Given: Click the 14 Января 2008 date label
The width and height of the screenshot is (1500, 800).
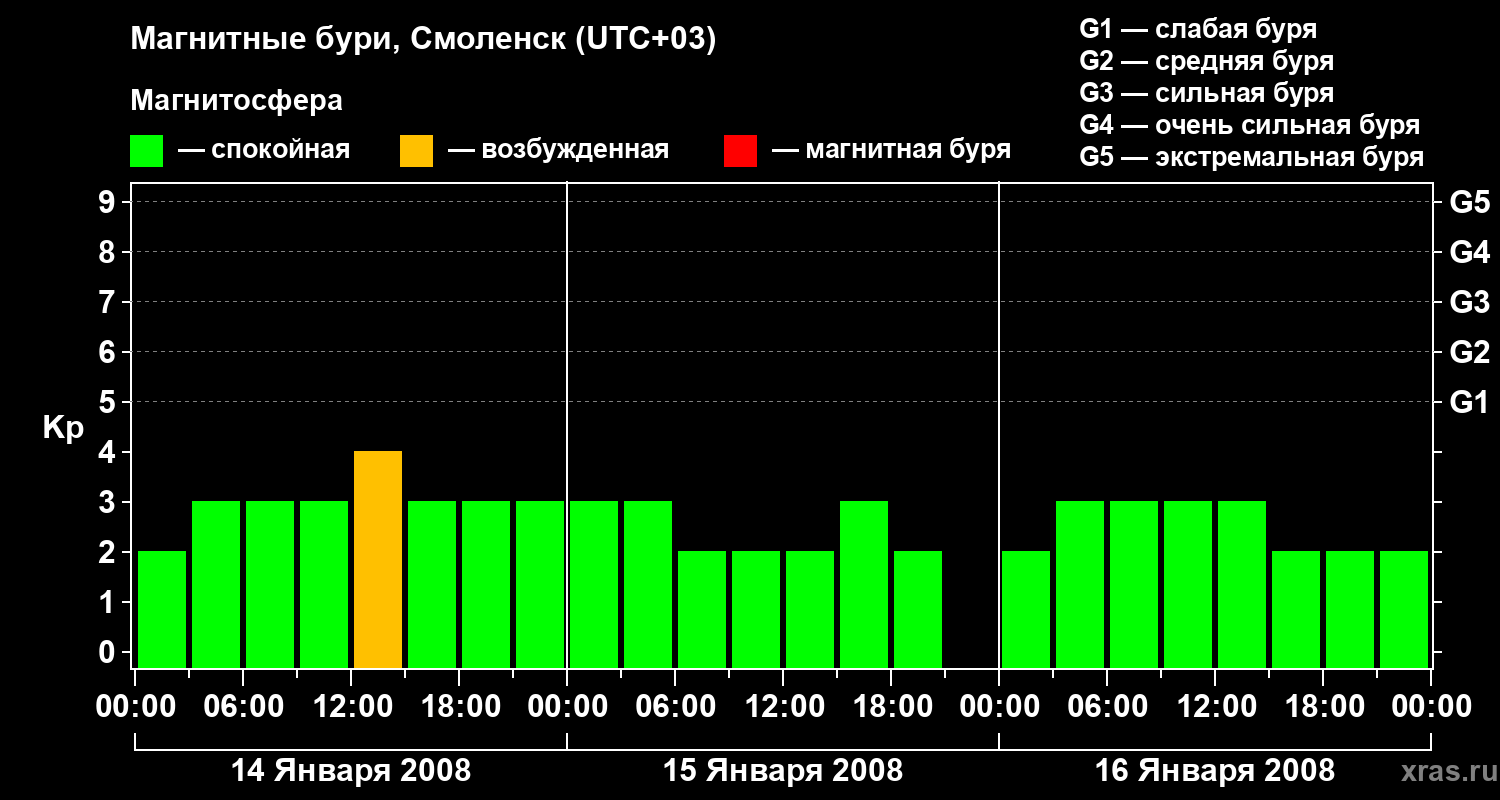Looking at the screenshot, I should tap(351, 771).
